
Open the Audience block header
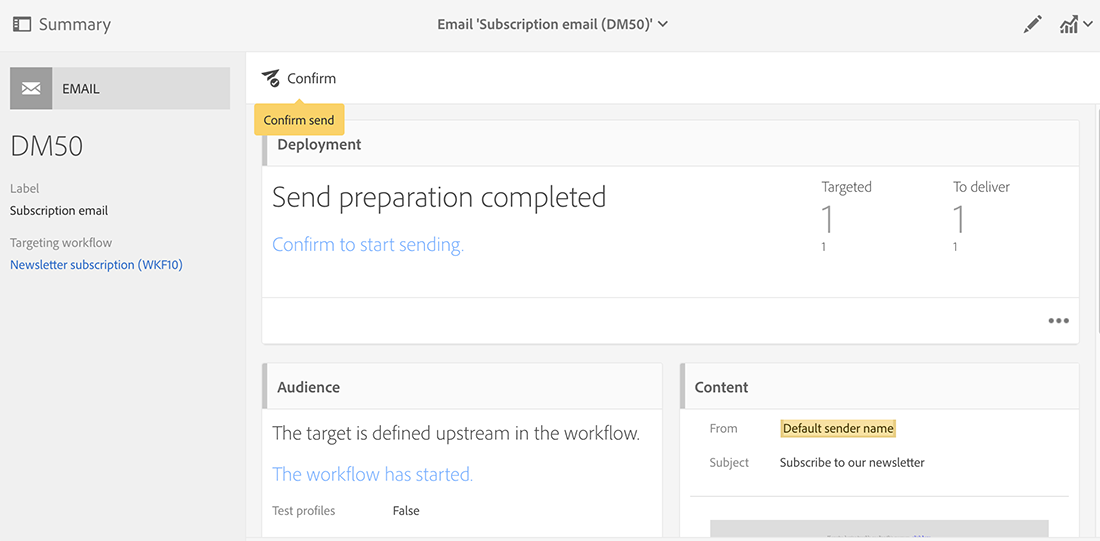(x=308, y=387)
